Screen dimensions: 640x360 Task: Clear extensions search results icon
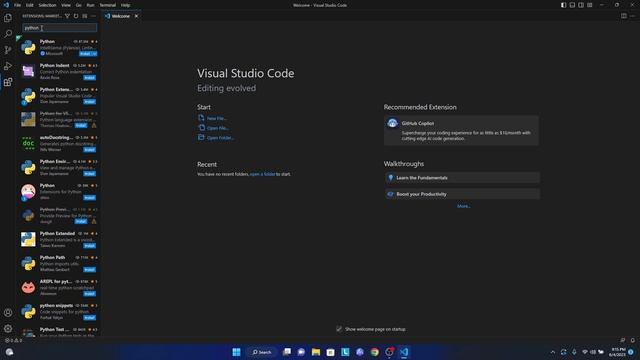(84, 16)
